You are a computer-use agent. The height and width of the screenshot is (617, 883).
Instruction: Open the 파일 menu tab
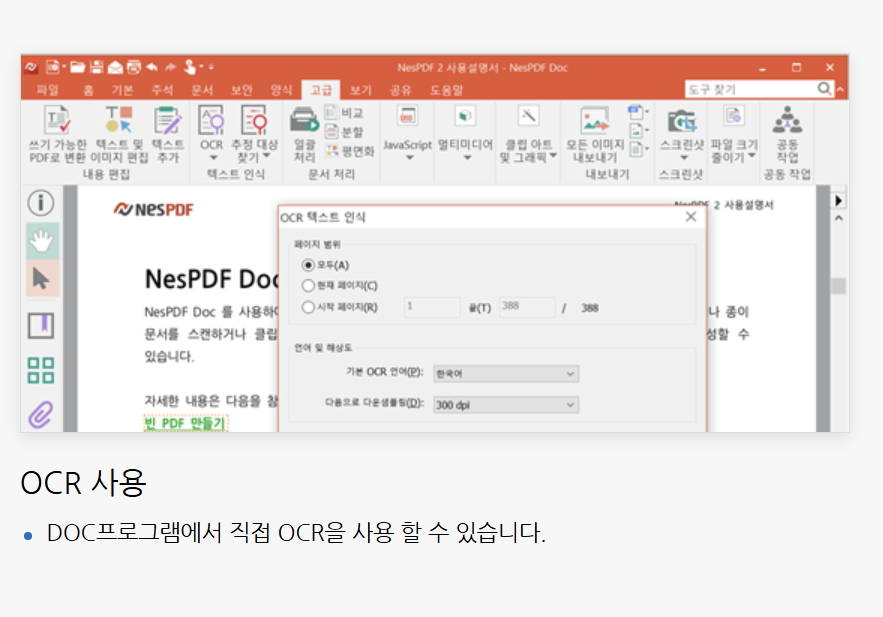[x=48, y=90]
